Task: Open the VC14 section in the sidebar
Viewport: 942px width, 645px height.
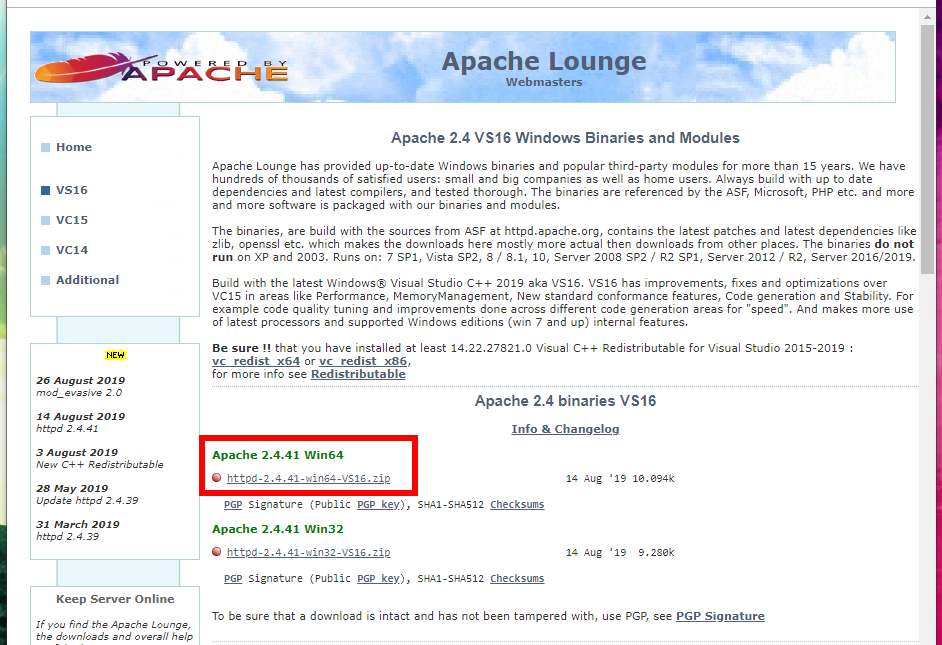Action: tap(71, 250)
